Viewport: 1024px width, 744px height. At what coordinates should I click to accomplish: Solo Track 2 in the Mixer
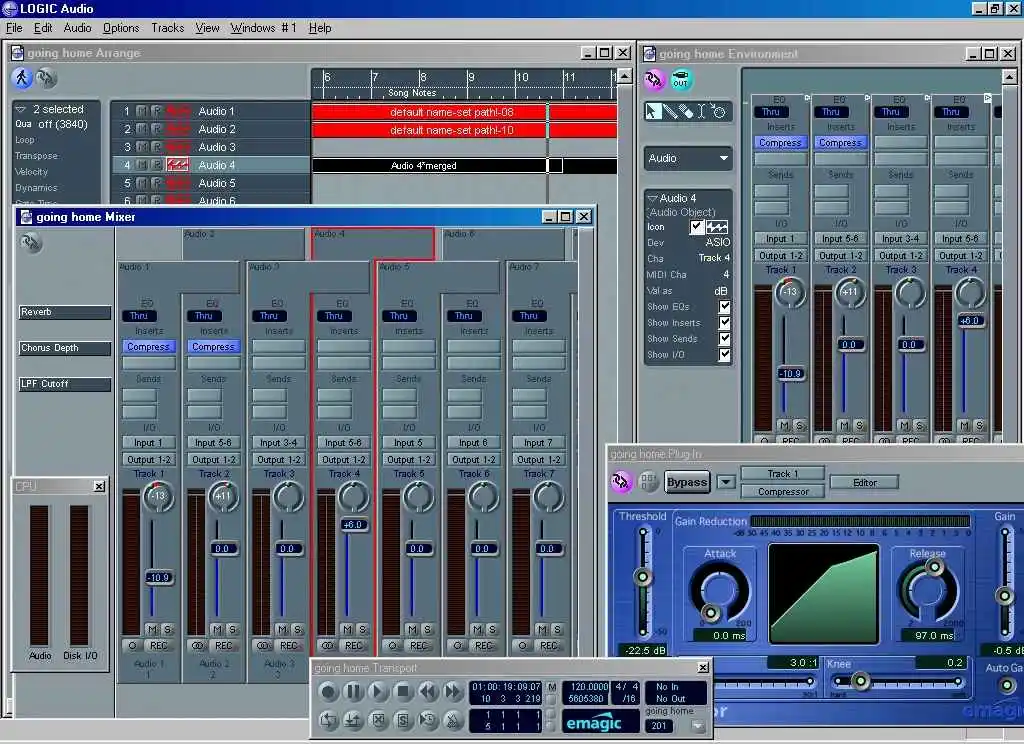coord(233,629)
